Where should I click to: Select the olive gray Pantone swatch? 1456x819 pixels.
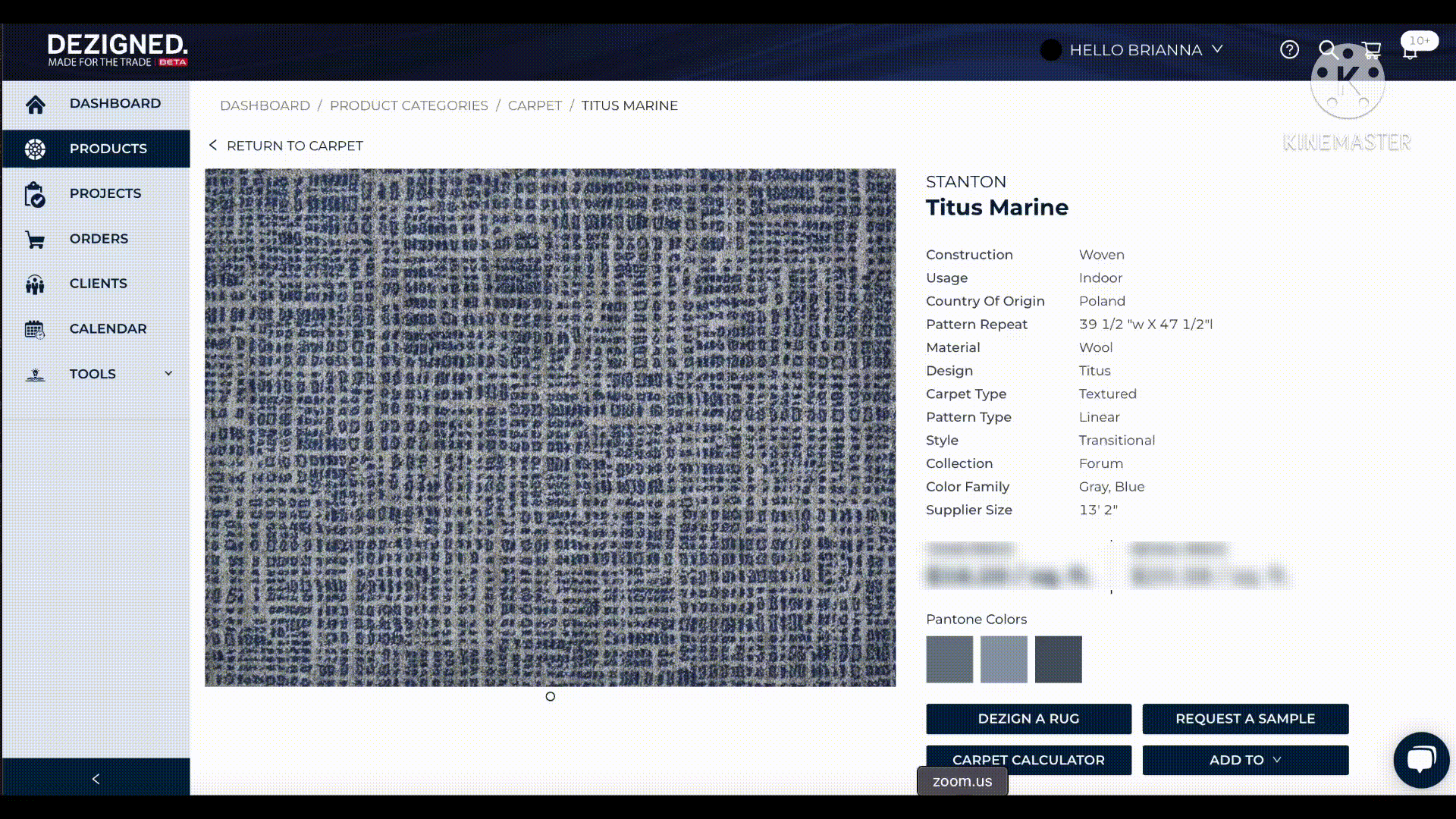[x=949, y=659]
